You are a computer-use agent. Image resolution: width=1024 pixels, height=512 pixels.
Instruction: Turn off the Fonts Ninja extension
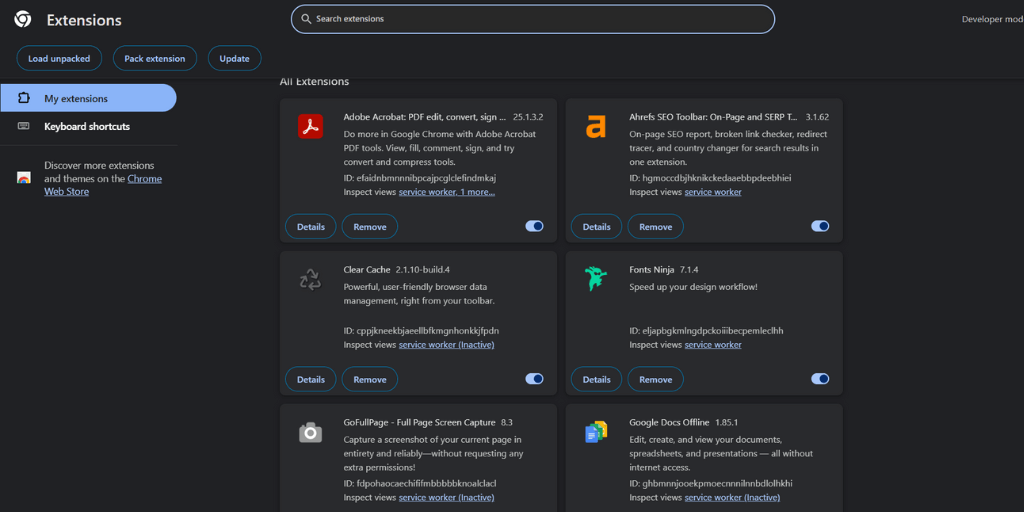coord(820,379)
